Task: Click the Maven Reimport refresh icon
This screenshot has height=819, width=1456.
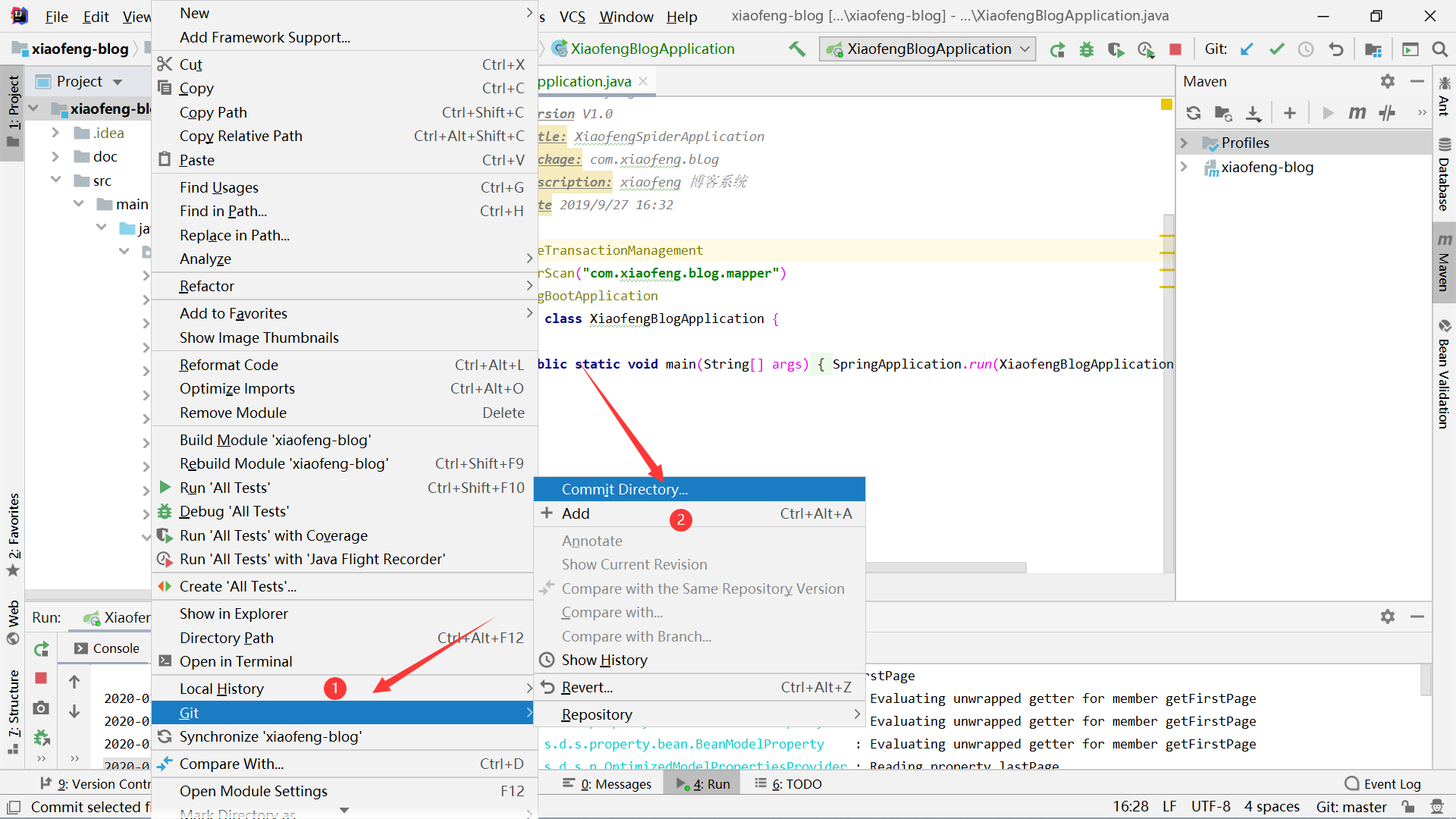Action: click(x=1194, y=113)
